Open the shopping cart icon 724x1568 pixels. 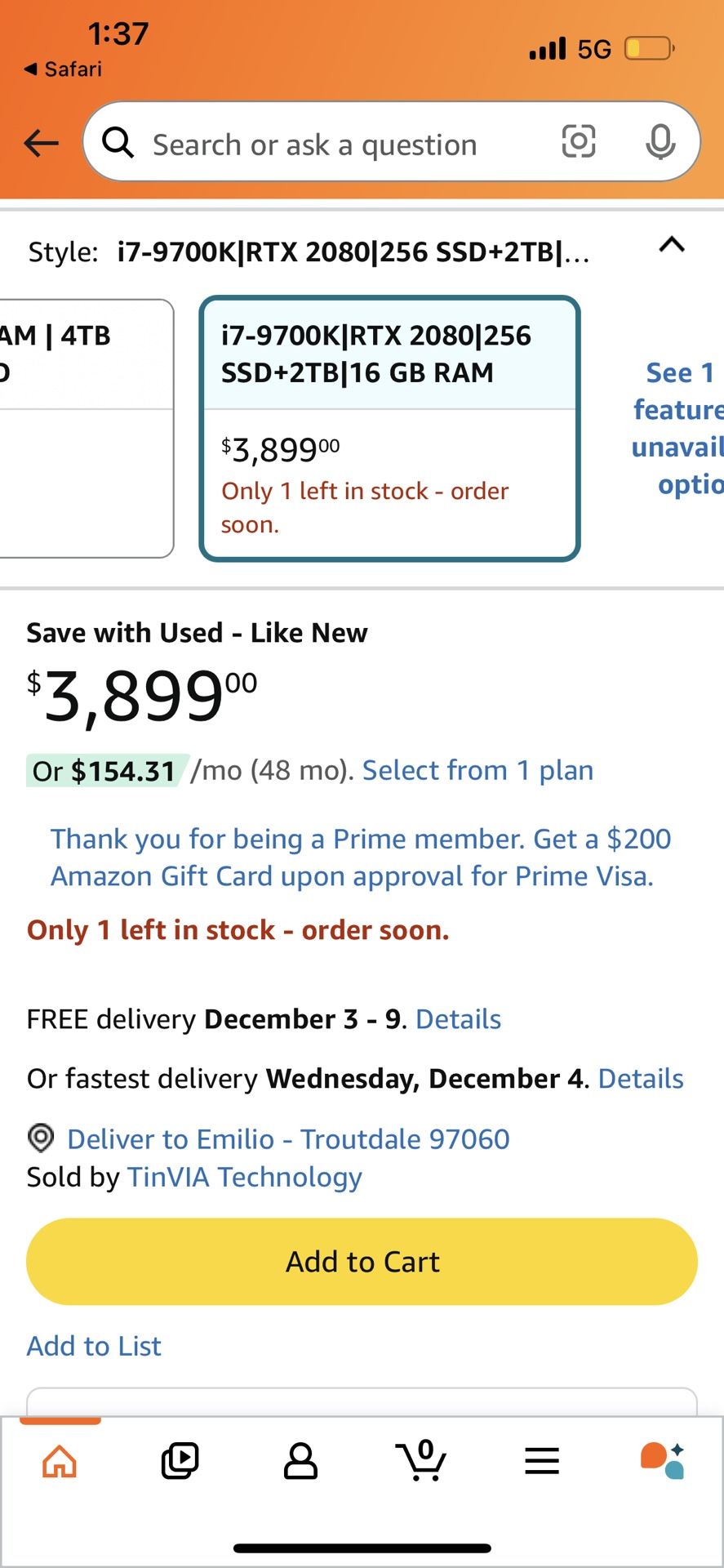[421, 1461]
